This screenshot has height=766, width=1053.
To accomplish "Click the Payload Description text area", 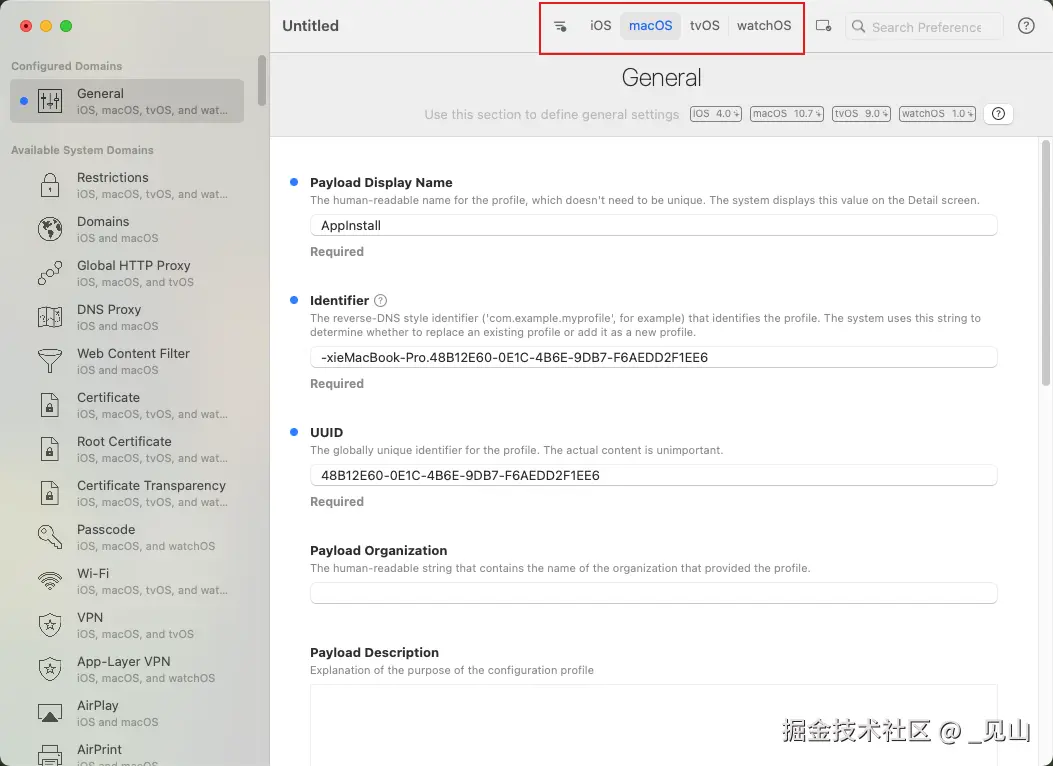I will click(x=653, y=725).
